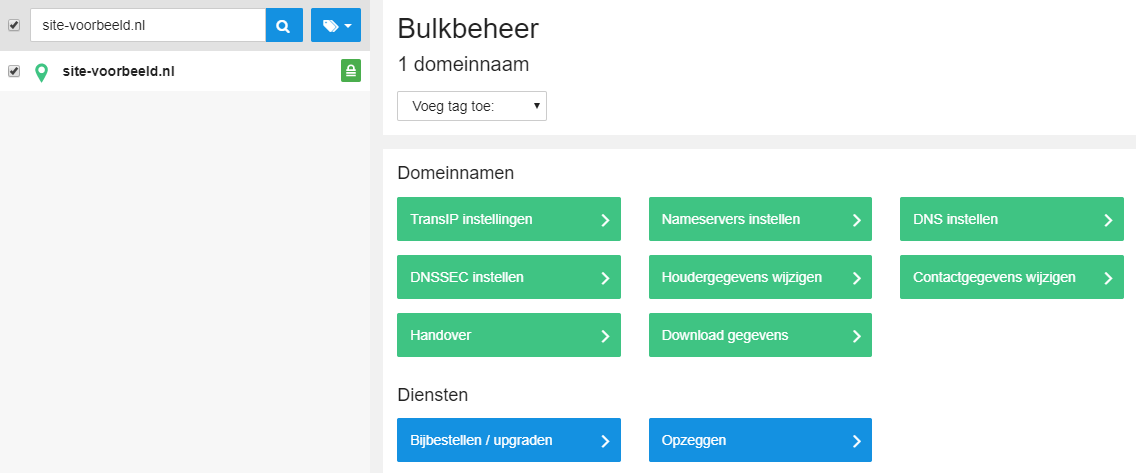Open Bijbestellen / upgraden
Image resolution: width=1136 pixels, height=473 pixels.
pyautogui.click(x=509, y=440)
